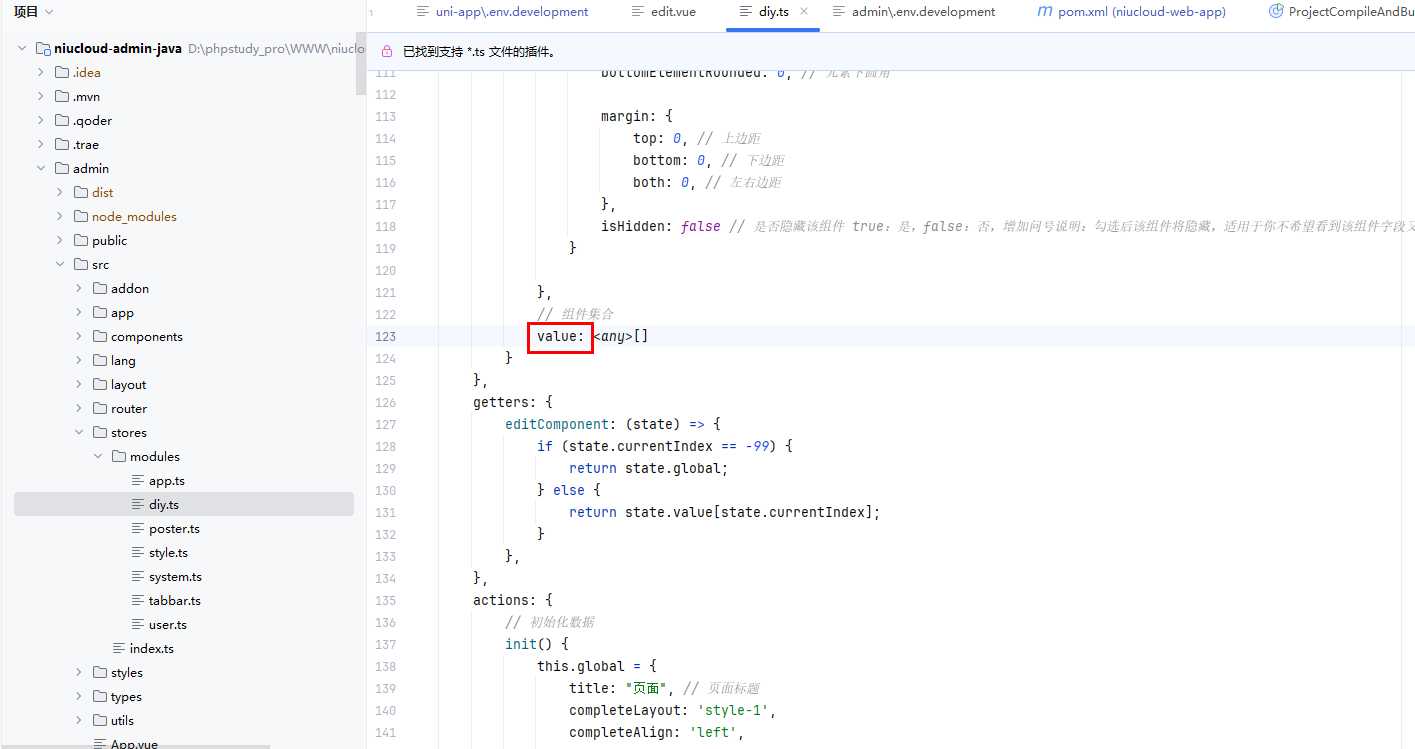Expand the .idea folder
Screen dimensions: 1415x749
pos(41,73)
